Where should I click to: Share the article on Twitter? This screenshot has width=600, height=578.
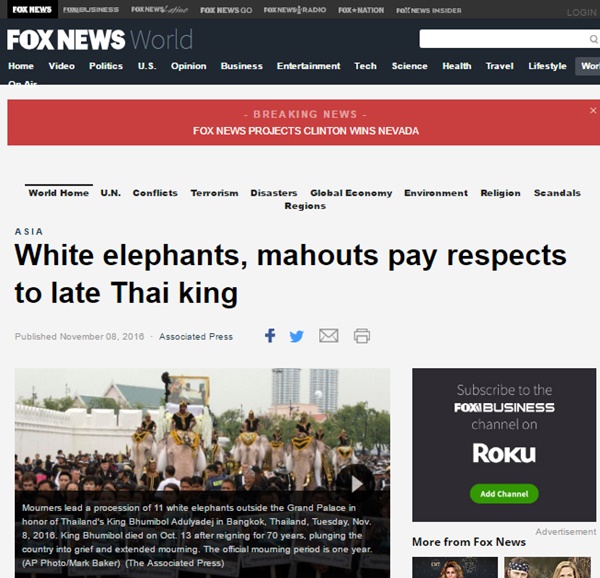point(297,336)
